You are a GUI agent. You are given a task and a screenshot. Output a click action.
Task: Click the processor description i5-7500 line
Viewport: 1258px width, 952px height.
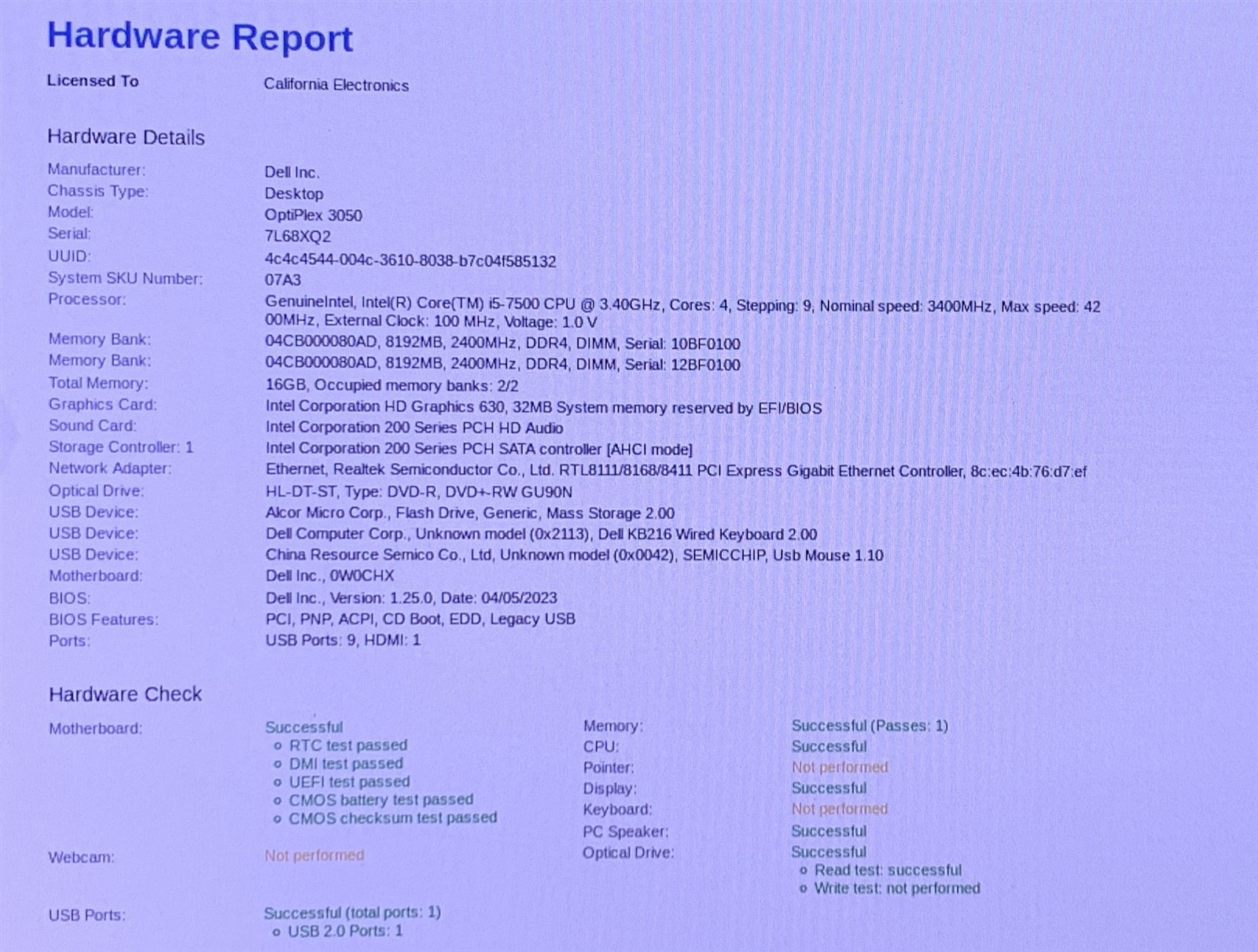[x=682, y=313]
